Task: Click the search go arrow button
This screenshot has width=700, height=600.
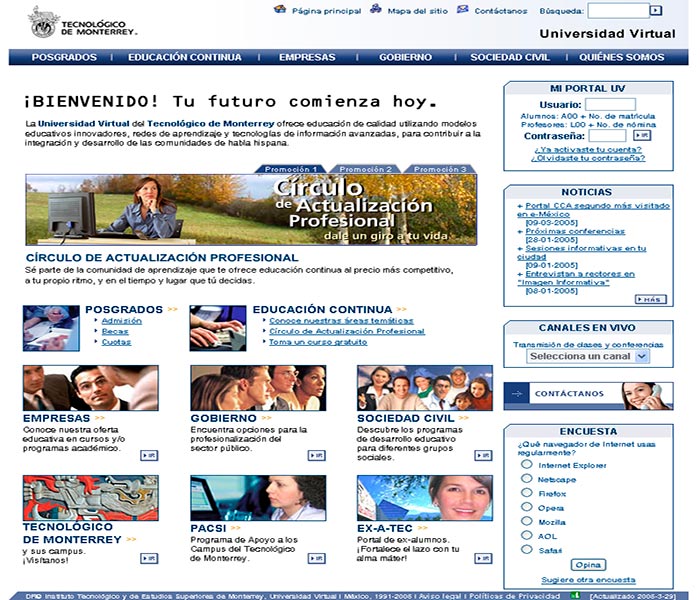Action: pos(655,10)
